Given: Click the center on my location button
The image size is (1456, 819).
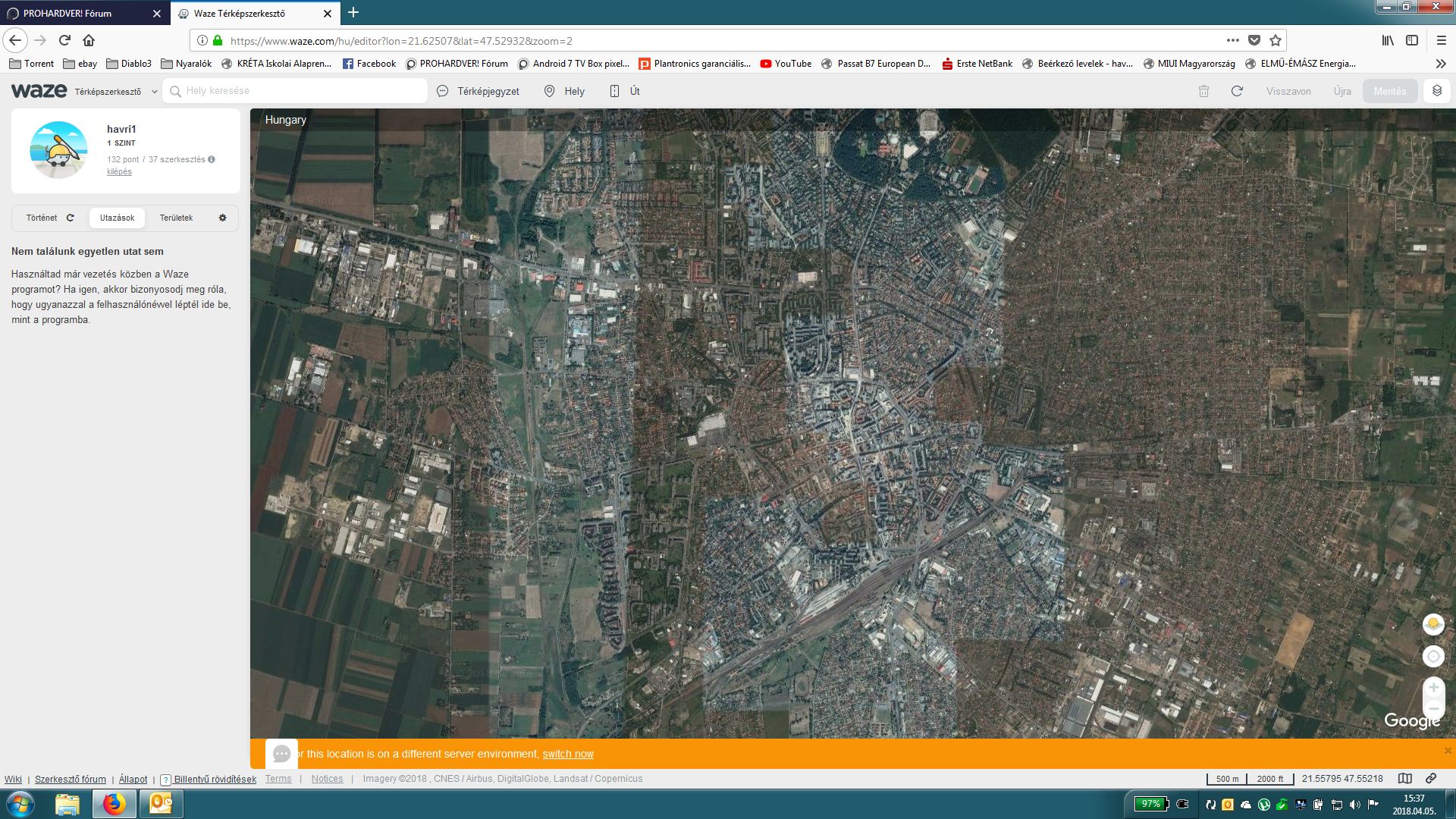Looking at the screenshot, I should (1432, 656).
